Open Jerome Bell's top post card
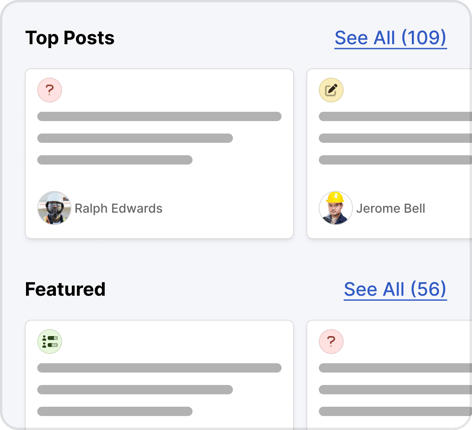This screenshot has width=472, height=430. tap(389, 154)
